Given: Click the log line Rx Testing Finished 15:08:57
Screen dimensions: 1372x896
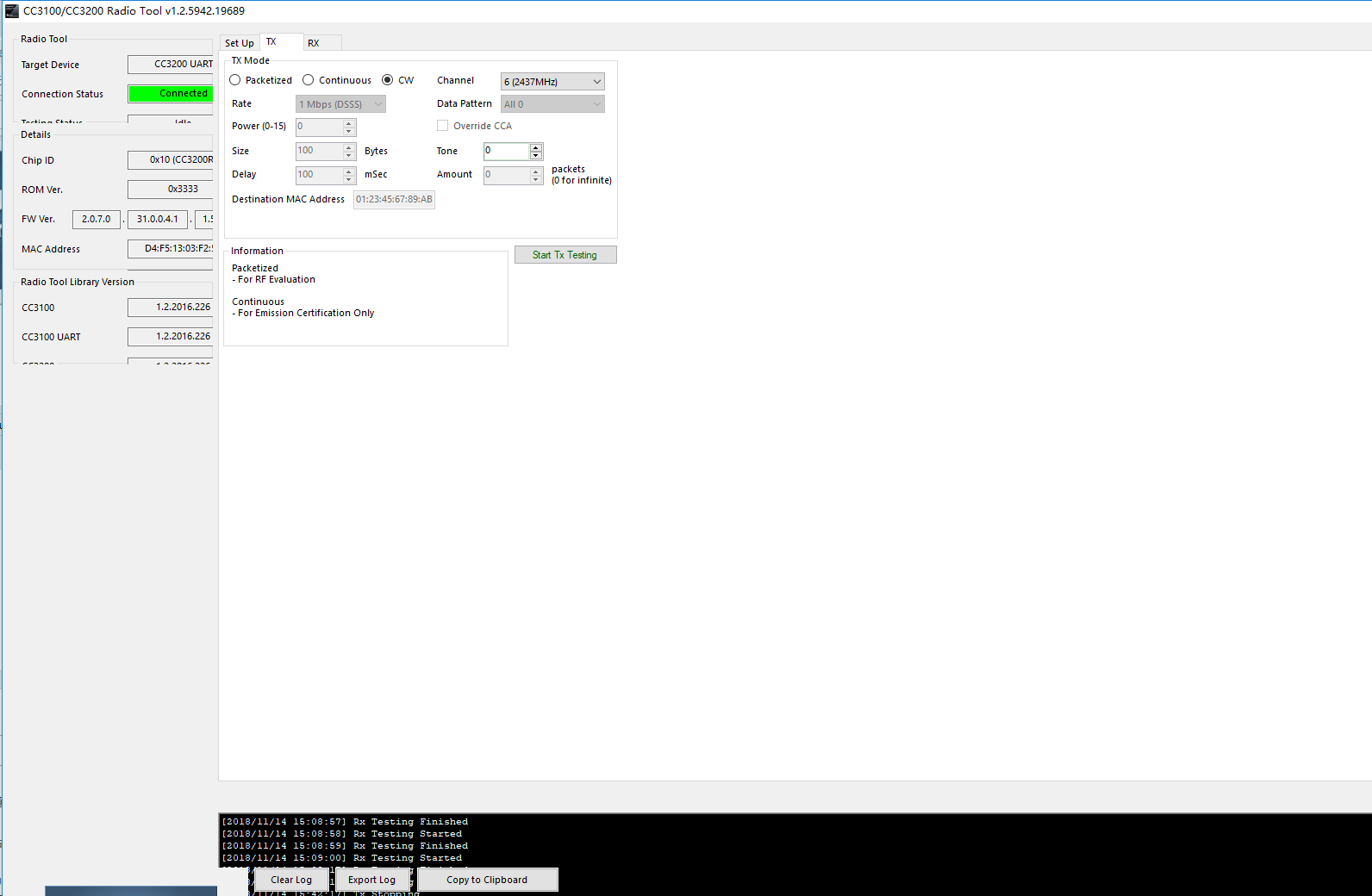Looking at the screenshot, I should (x=345, y=822).
